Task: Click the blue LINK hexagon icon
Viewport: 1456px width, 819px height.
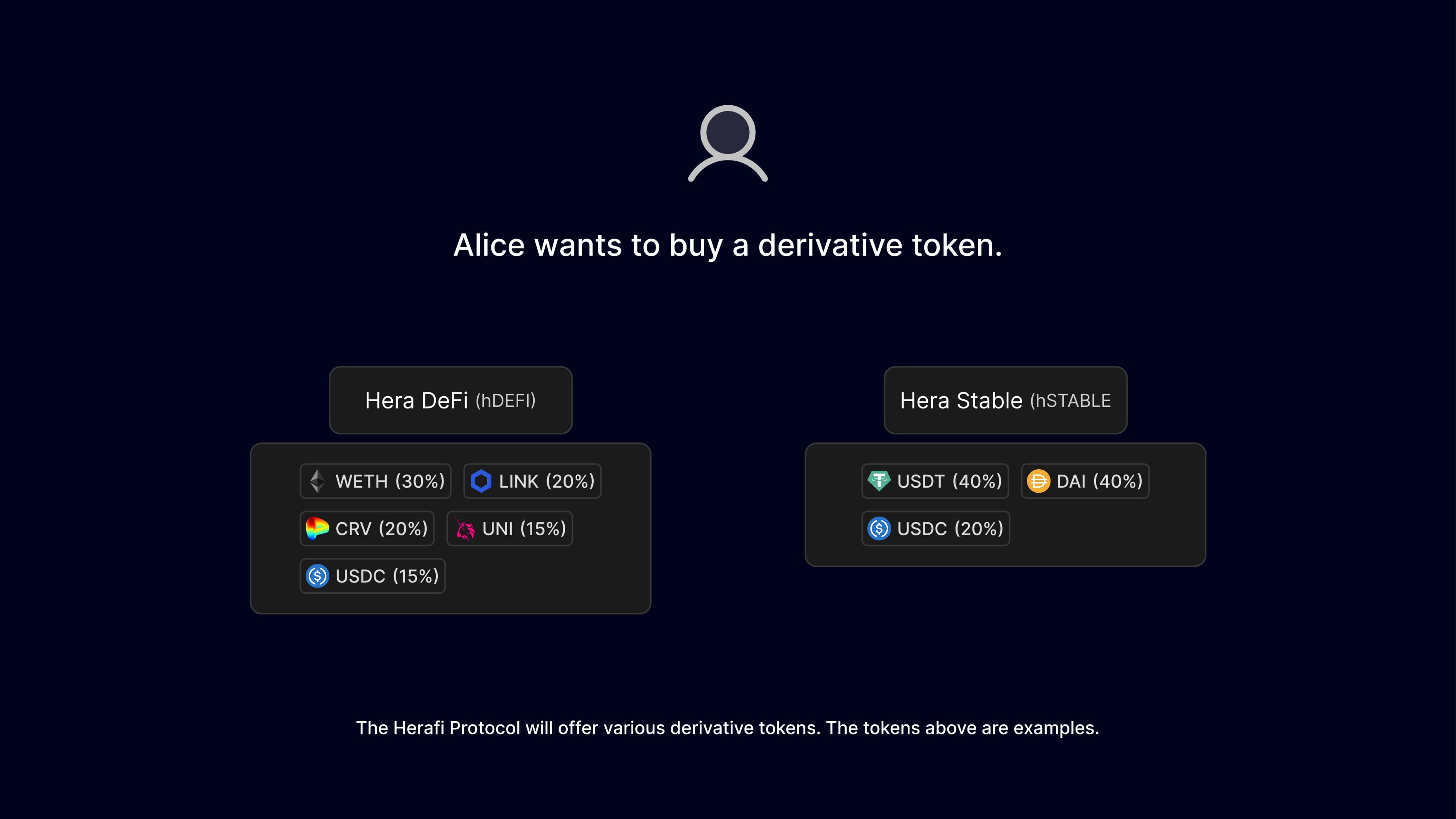Action: (481, 481)
